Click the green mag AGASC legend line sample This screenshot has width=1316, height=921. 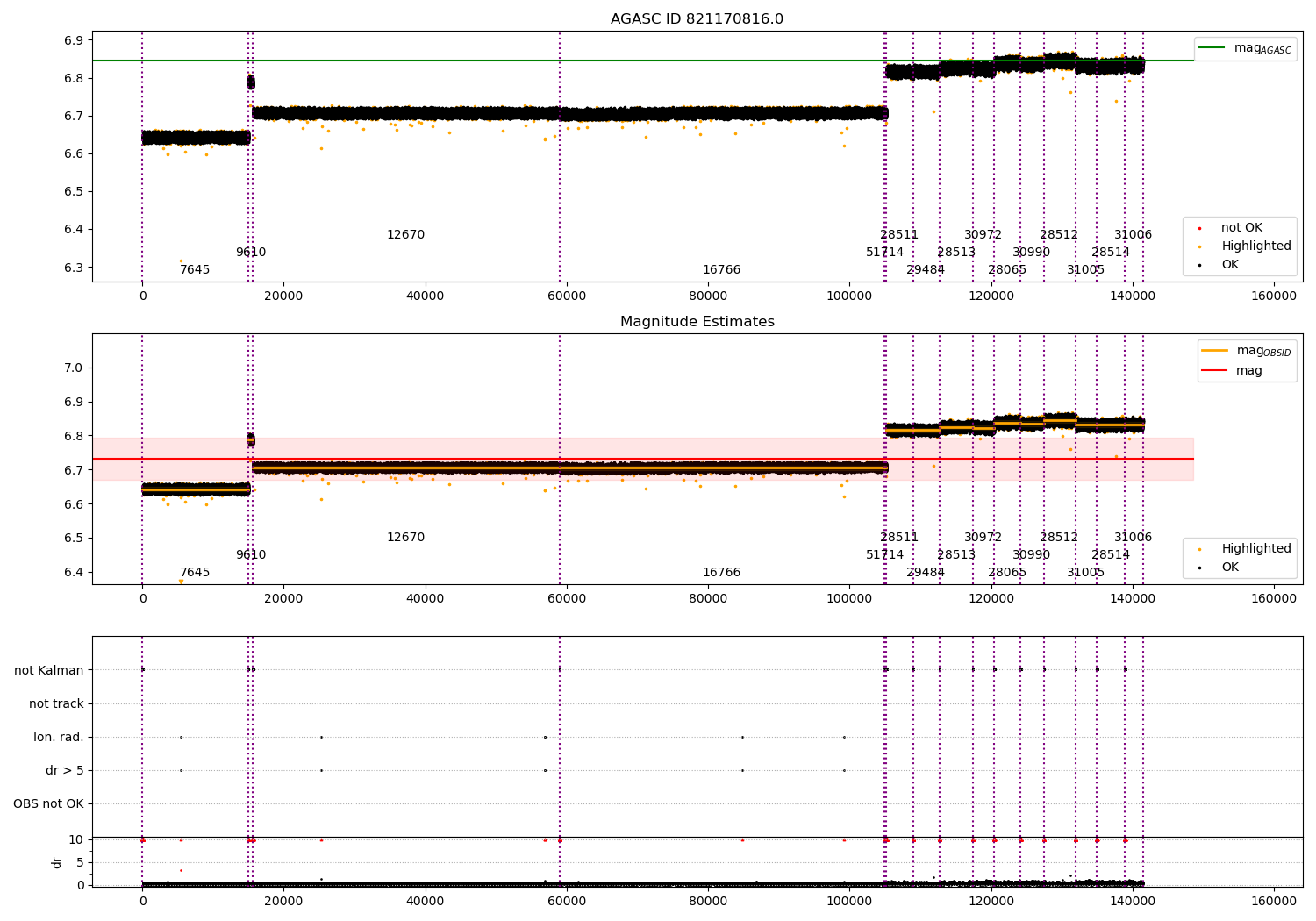1212,48
